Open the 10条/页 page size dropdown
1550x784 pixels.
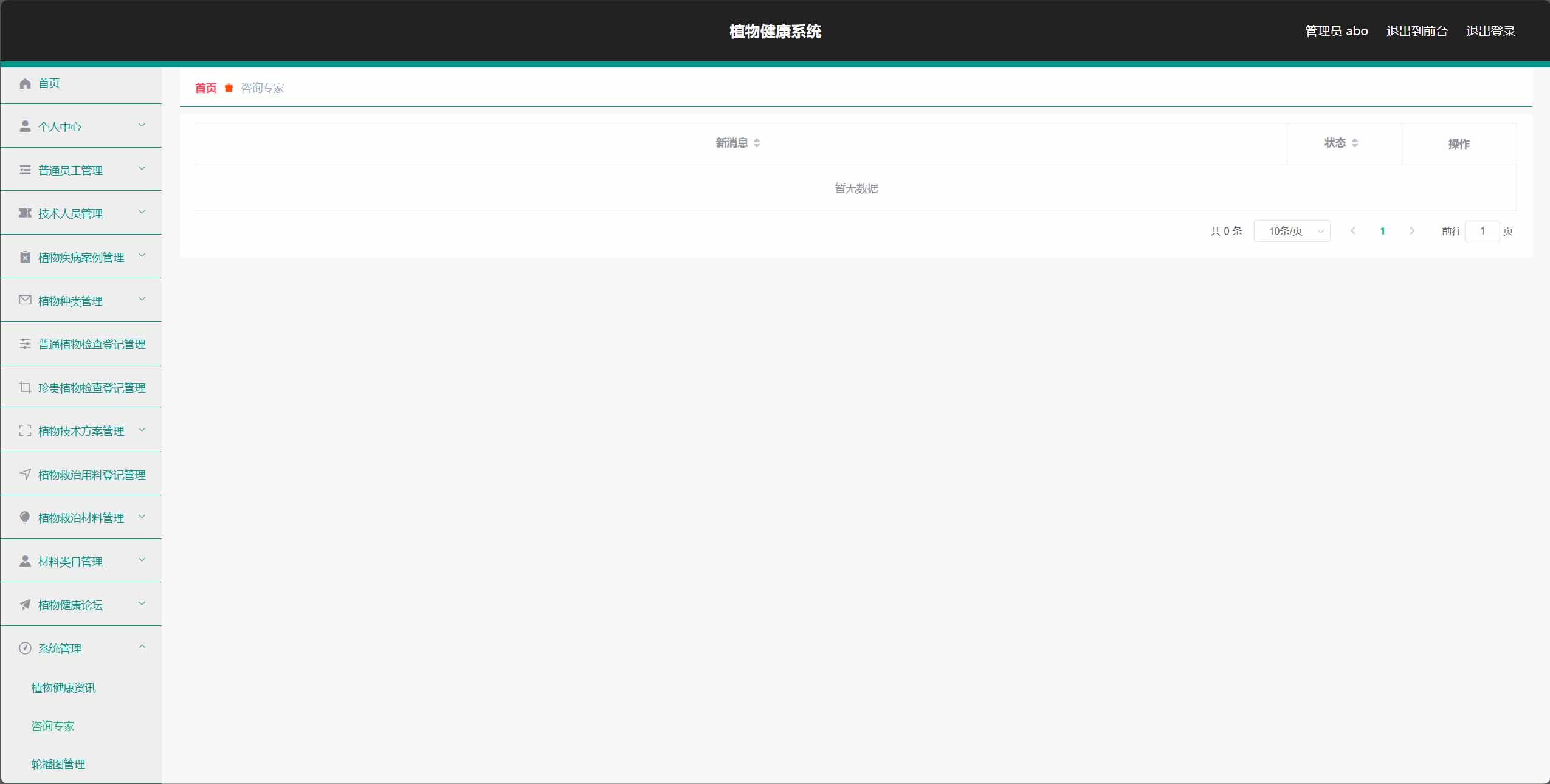(x=1292, y=231)
